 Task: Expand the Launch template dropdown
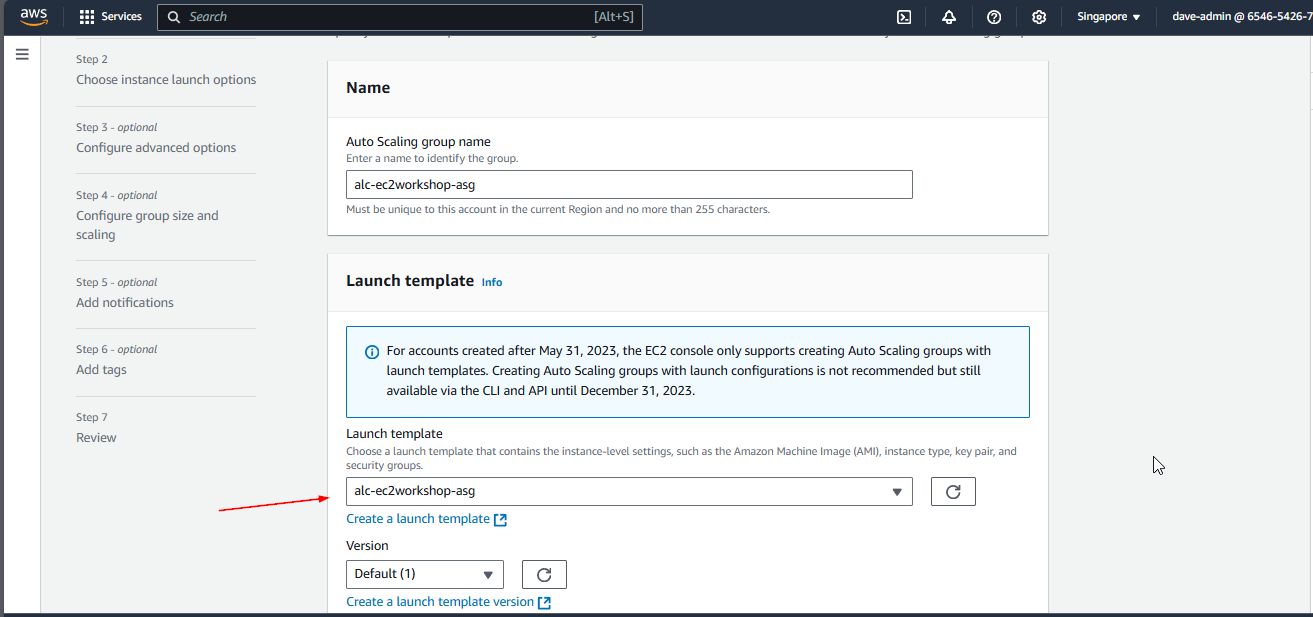[629, 492]
